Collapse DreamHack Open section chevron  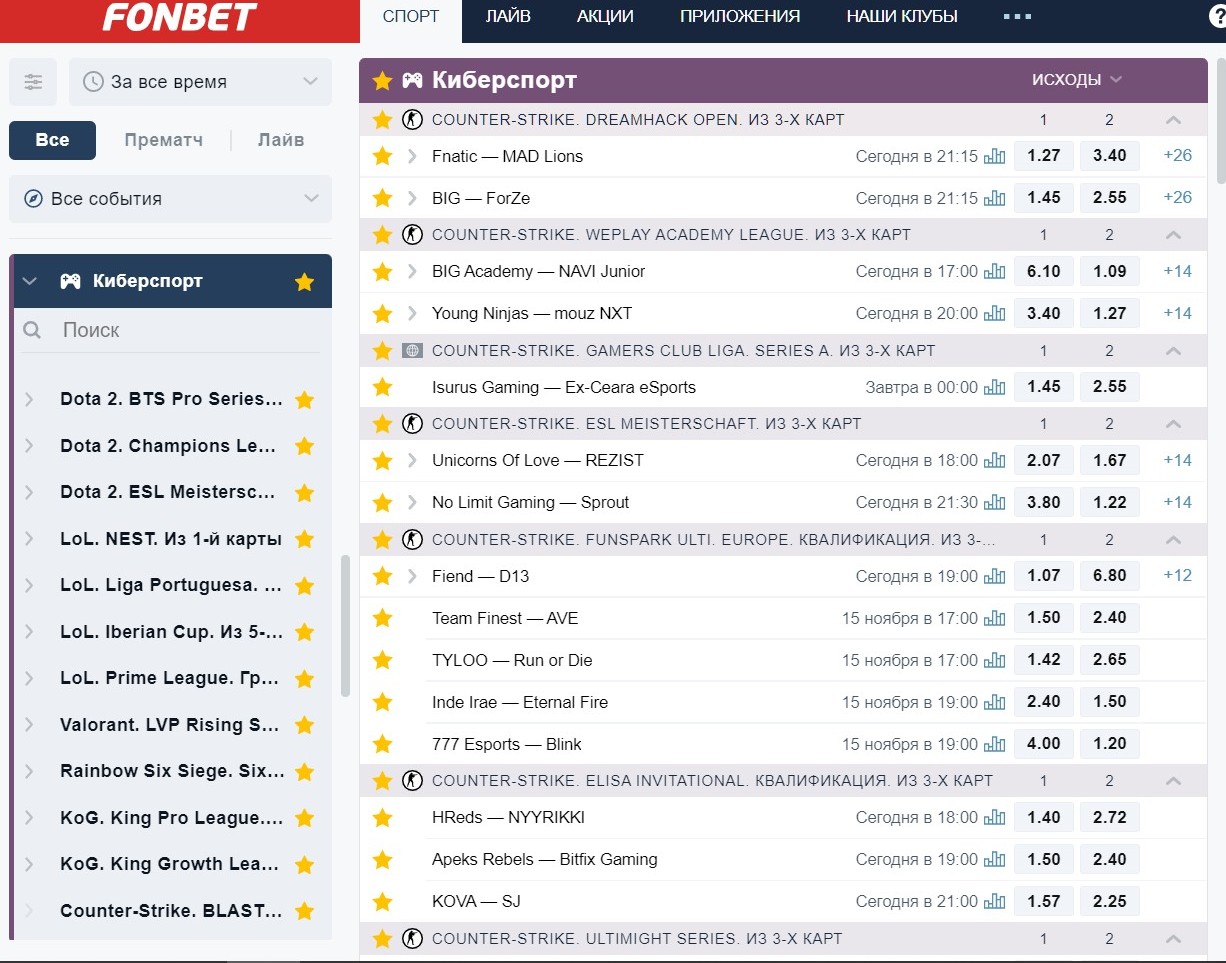coord(1174,120)
